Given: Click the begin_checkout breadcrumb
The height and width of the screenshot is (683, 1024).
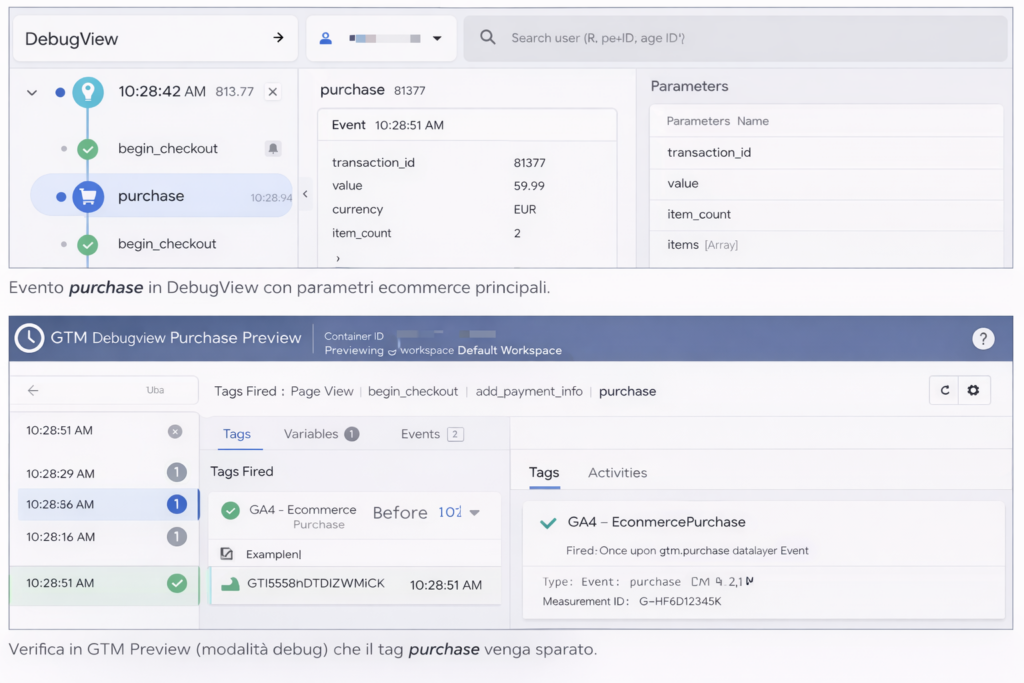Looking at the screenshot, I should tap(413, 391).
